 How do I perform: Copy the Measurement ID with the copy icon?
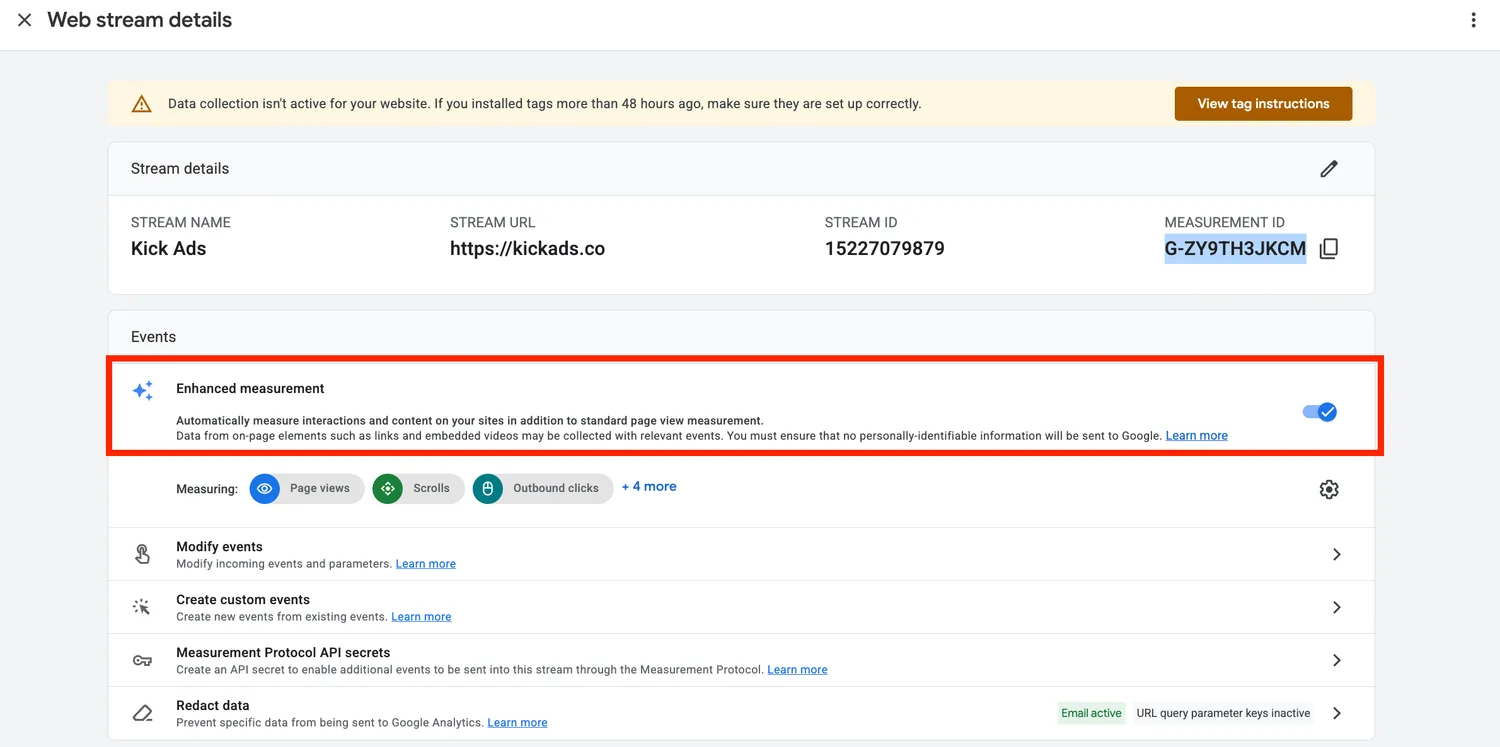[1328, 249]
